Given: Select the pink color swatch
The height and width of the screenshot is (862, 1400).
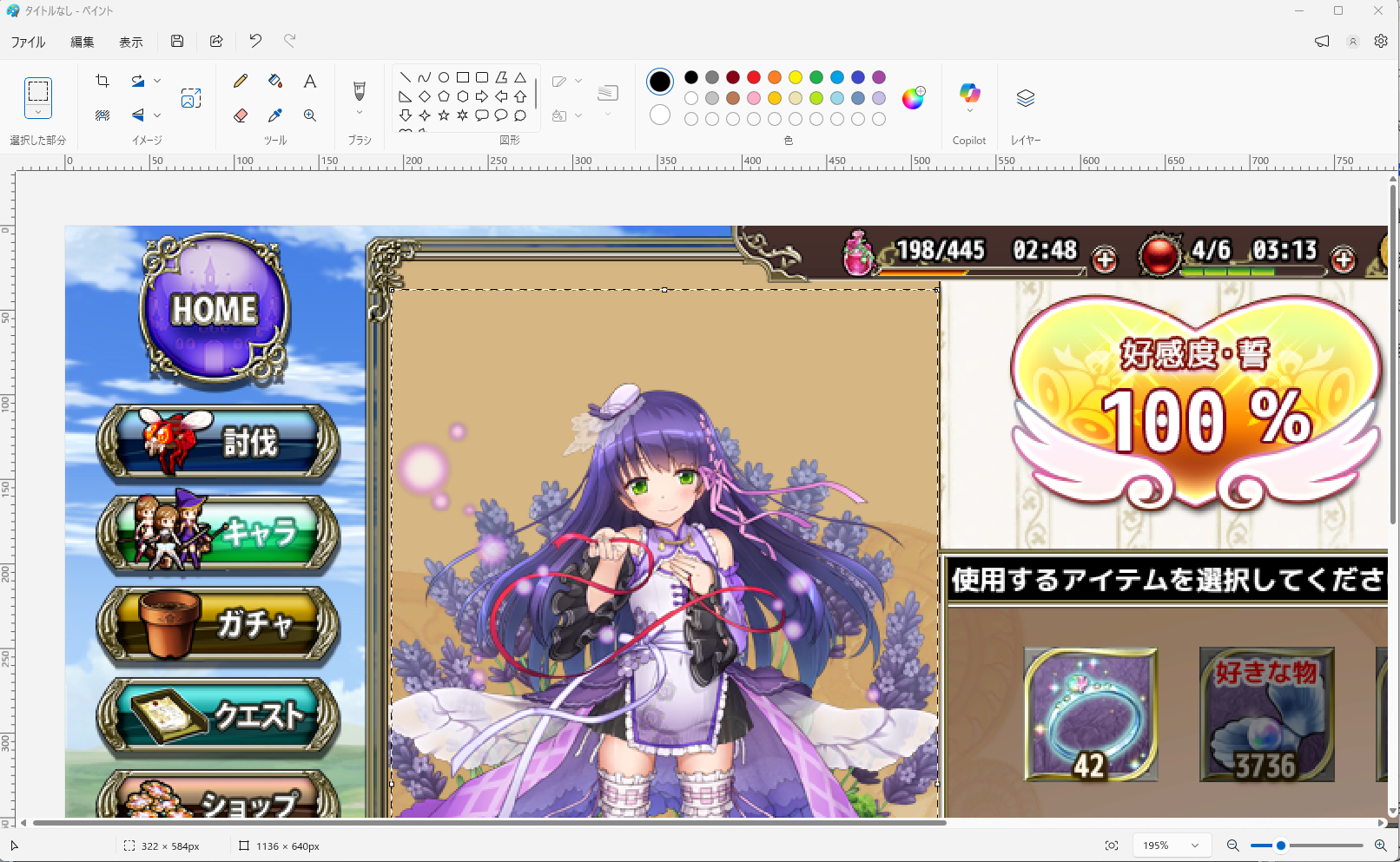Looking at the screenshot, I should (x=754, y=98).
